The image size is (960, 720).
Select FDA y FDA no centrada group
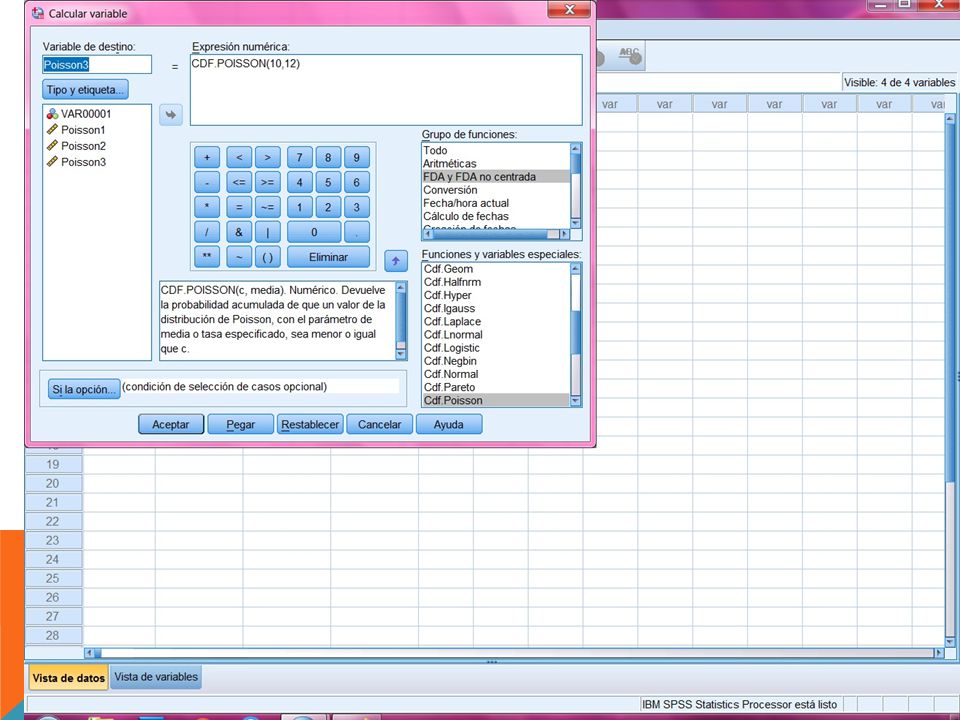point(496,176)
